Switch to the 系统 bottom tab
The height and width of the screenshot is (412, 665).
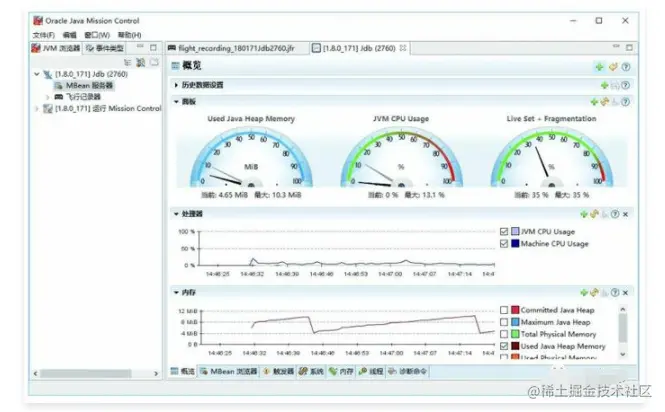point(312,371)
